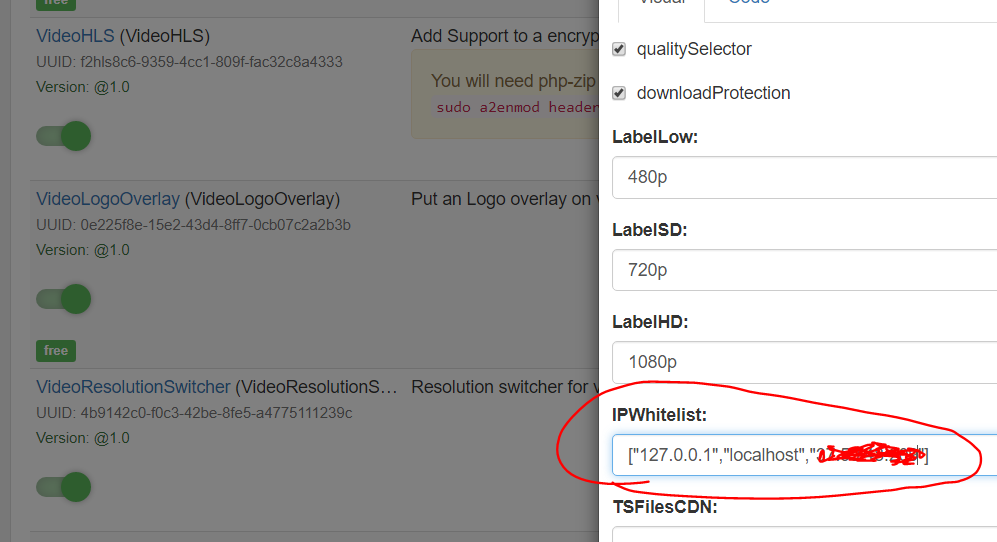Click the LabelLow field showing 480p
Viewport: 997px width, 542px height.
[804, 177]
